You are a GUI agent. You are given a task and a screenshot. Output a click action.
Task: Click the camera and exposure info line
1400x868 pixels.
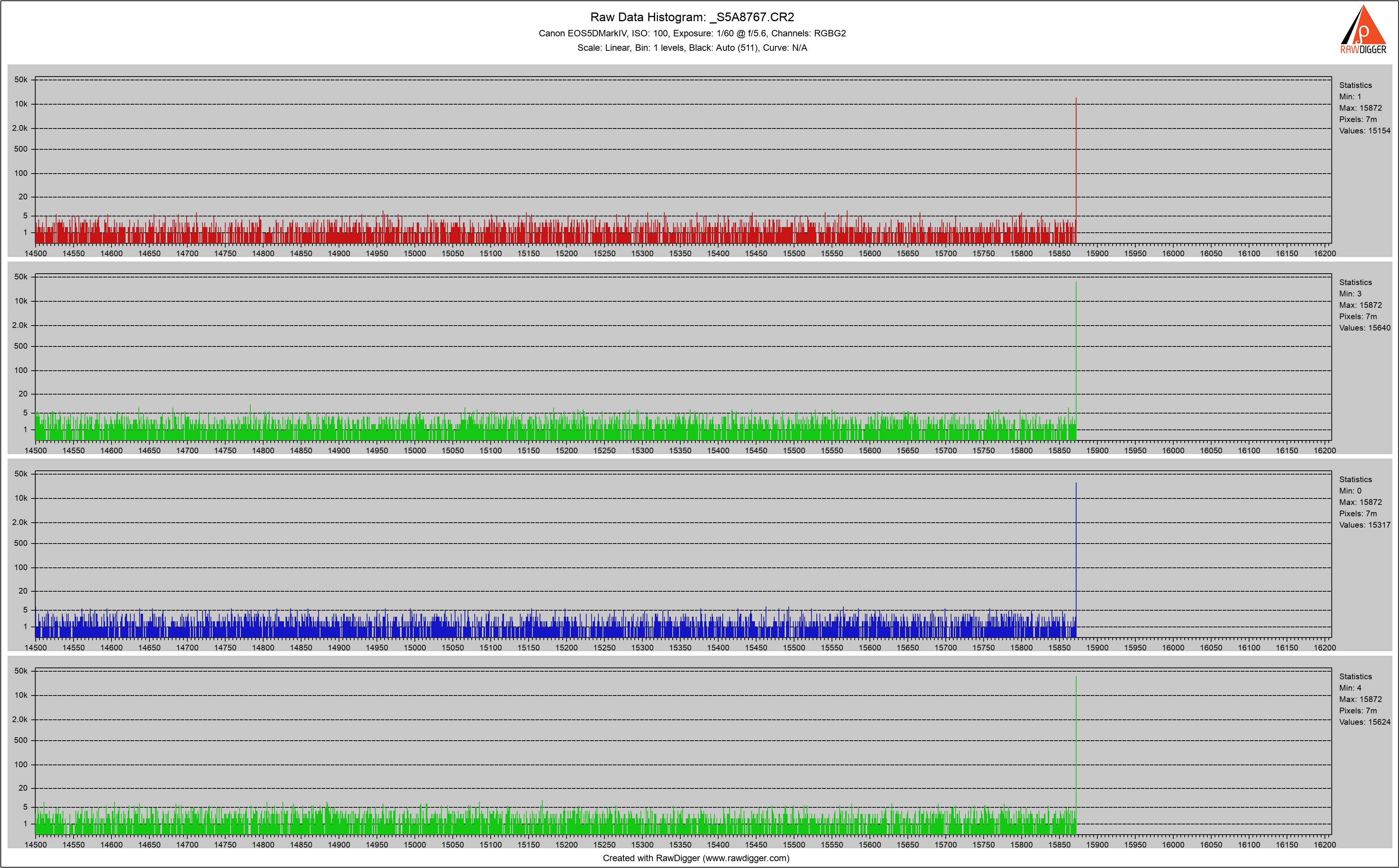(x=692, y=33)
